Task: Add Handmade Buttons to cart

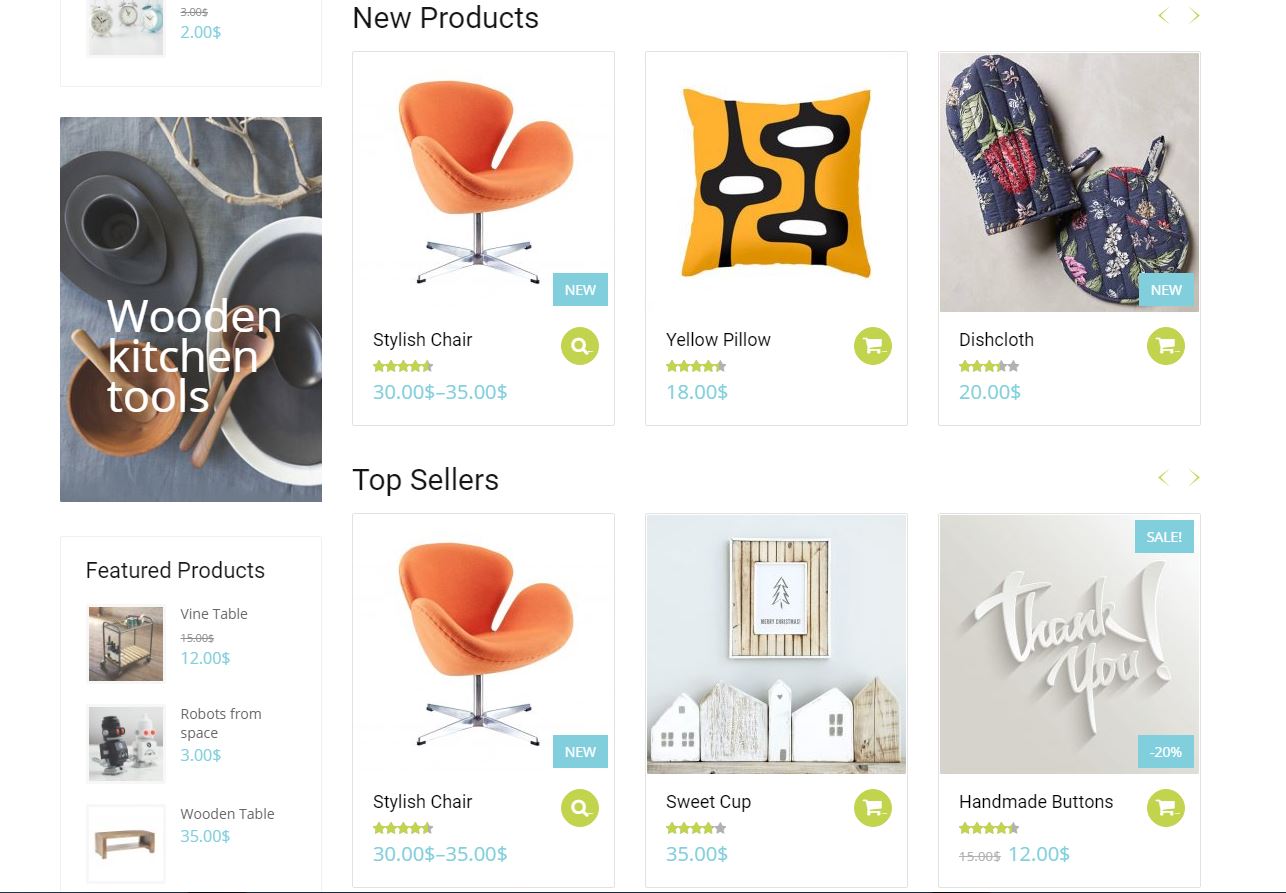Action: pyautogui.click(x=1165, y=808)
